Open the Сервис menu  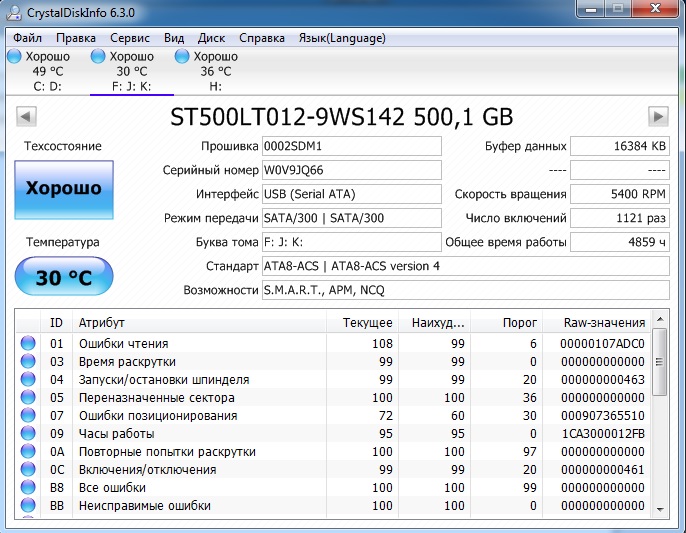tap(130, 39)
